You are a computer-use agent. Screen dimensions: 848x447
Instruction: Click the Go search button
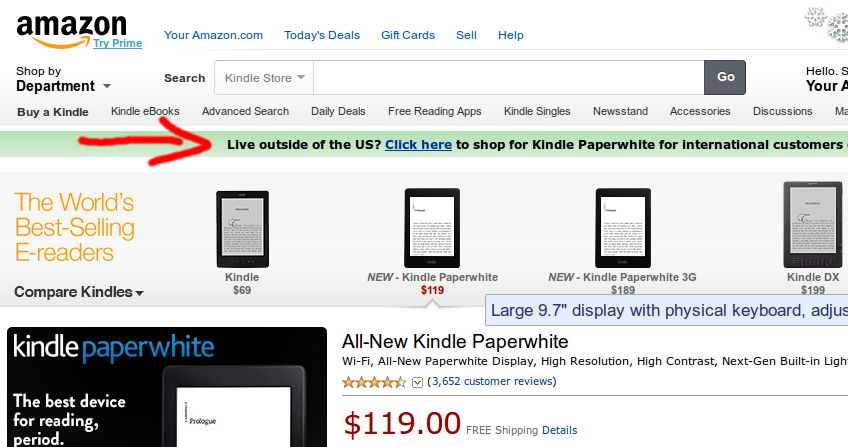pyautogui.click(x=725, y=77)
